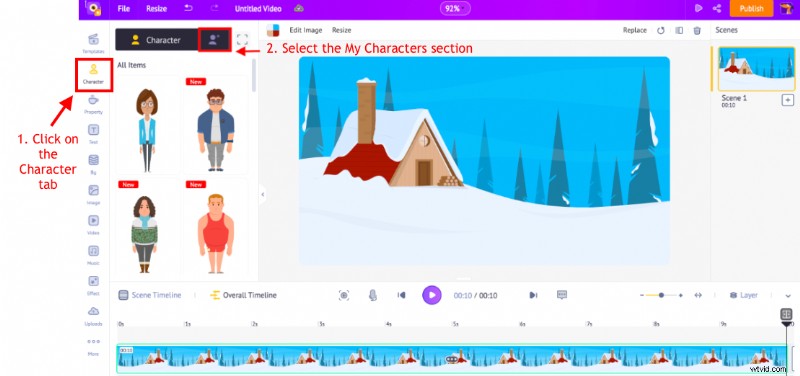Select the scene clip in timeline
Viewport: 800px width, 376px height.
452,359
